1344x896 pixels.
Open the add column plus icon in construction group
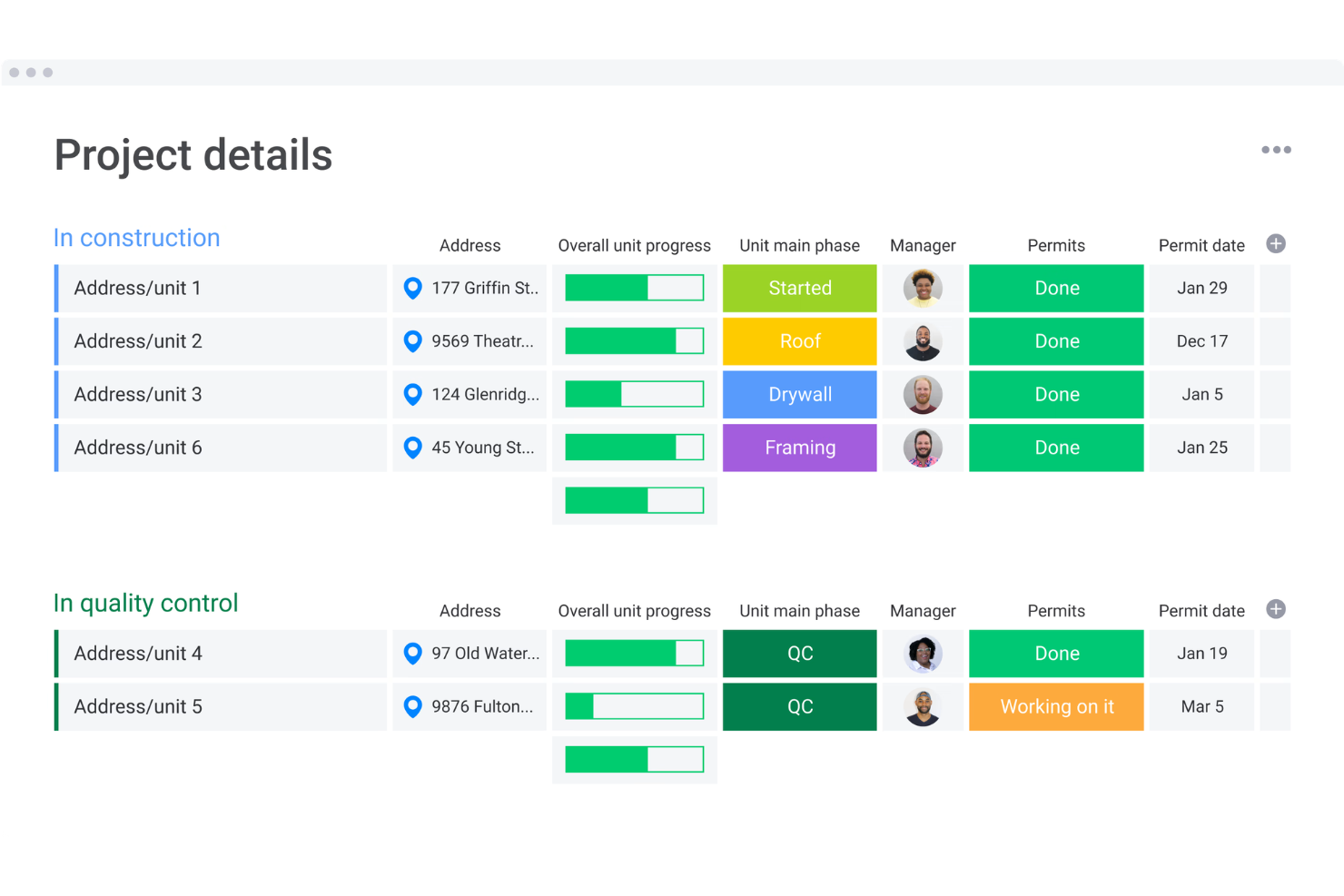tap(1276, 243)
